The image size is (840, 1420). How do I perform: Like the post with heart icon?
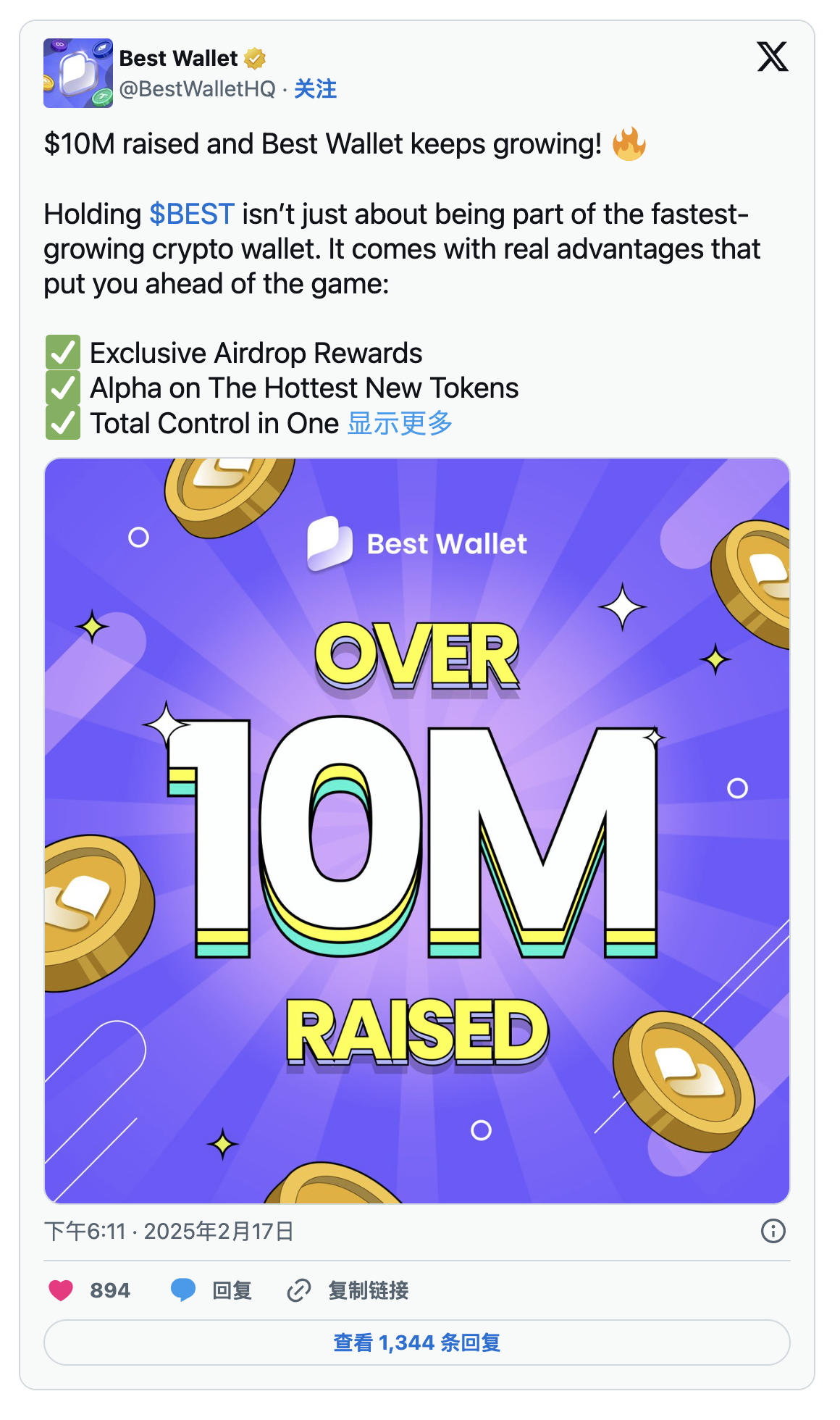click(61, 1290)
